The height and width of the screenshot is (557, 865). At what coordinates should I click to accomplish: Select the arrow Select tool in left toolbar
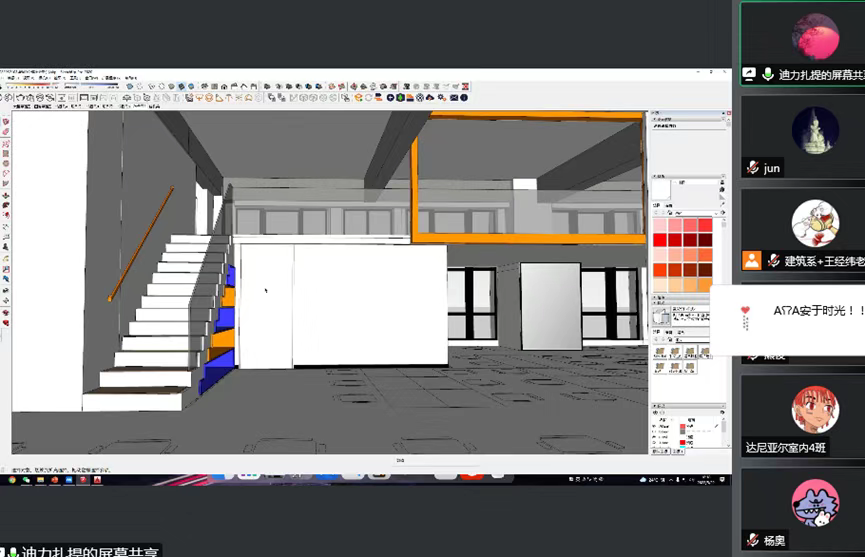tap(5, 121)
